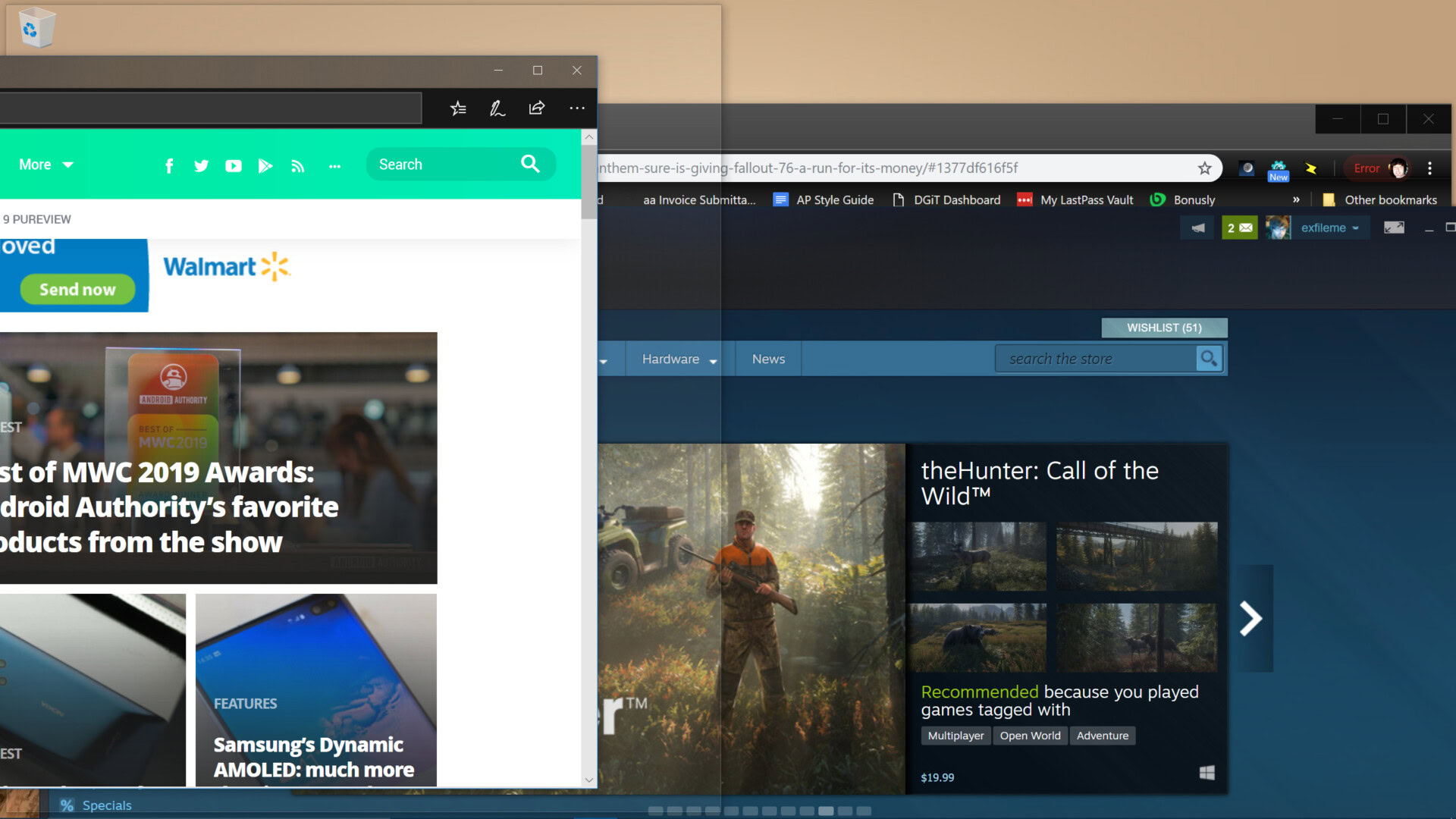Open the Twitter icon in site header

201,166
